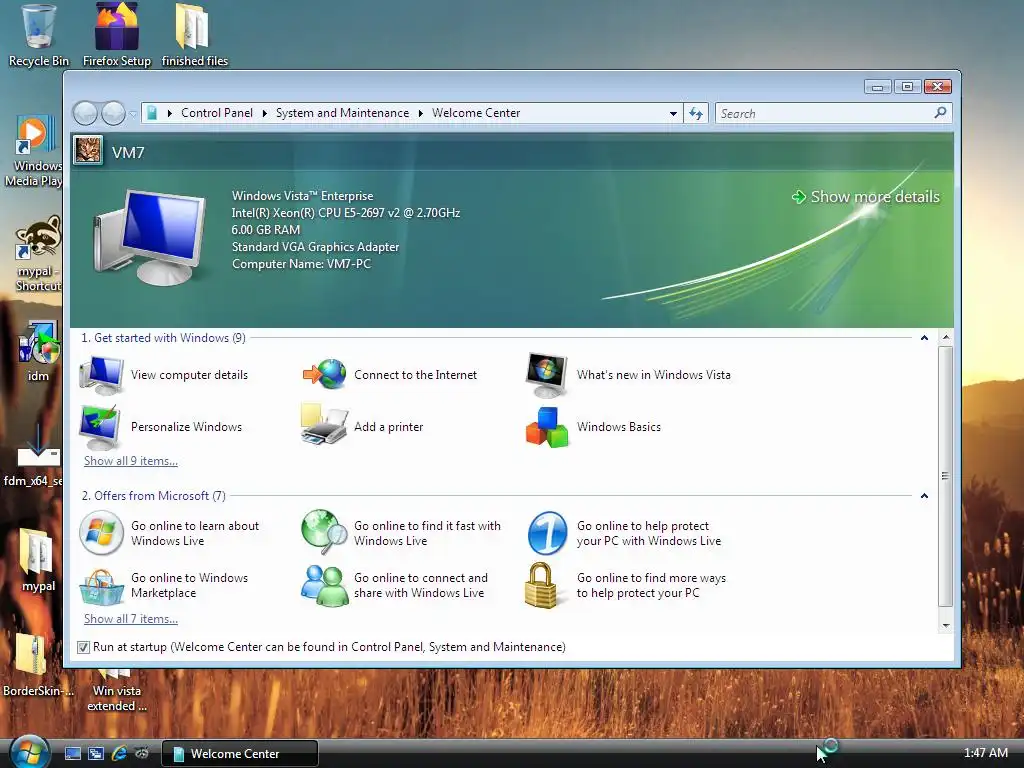Click Show all 7 items link

tap(131, 619)
